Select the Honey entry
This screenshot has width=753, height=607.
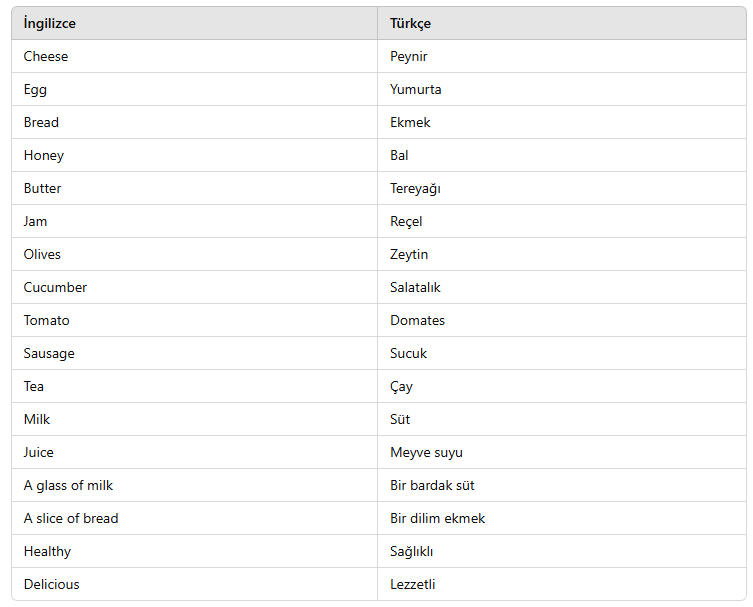point(44,156)
